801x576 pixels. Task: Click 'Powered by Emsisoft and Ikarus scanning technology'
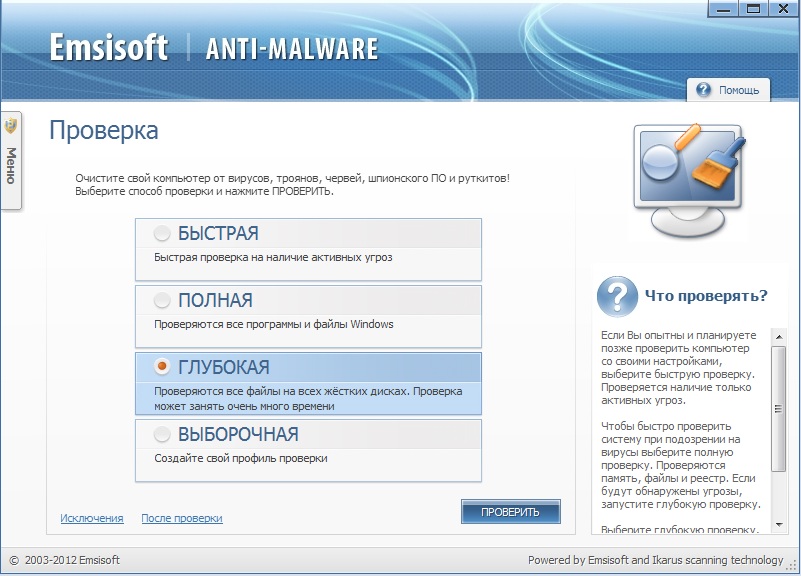pyautogui.click(x=655, y=560)
